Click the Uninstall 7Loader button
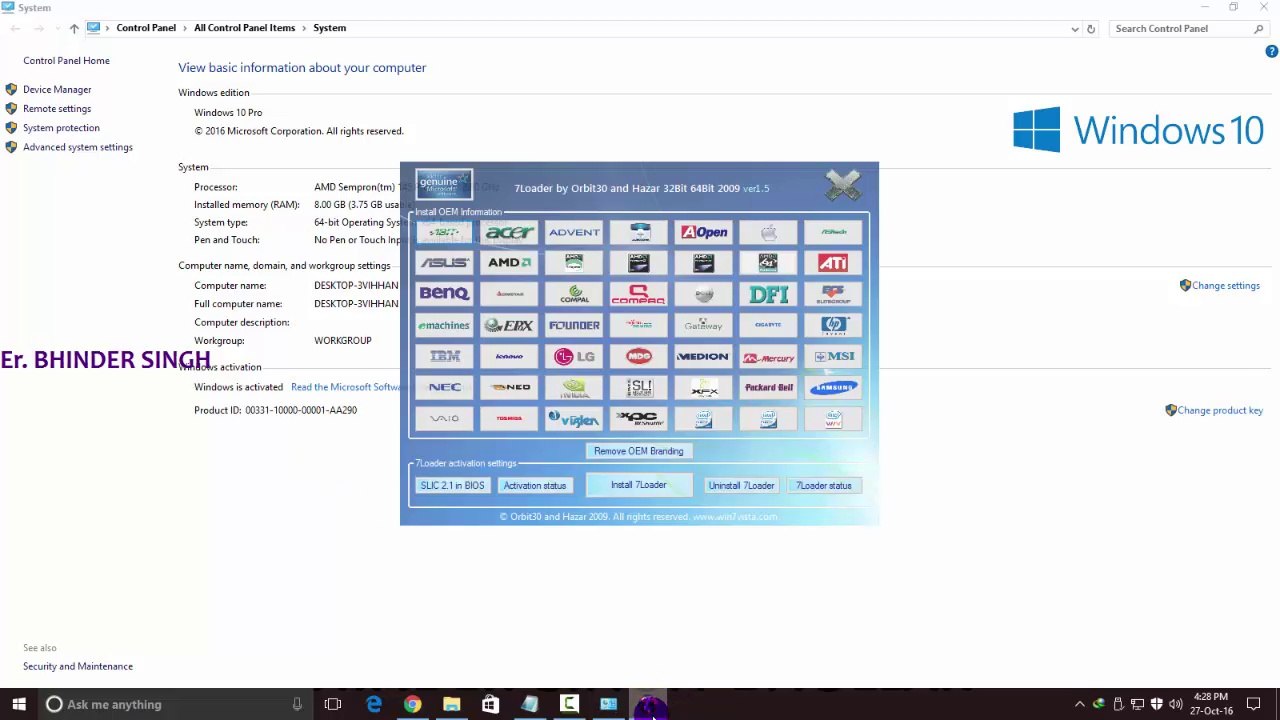The image size is (1280, 720). [x=741, y=486]
